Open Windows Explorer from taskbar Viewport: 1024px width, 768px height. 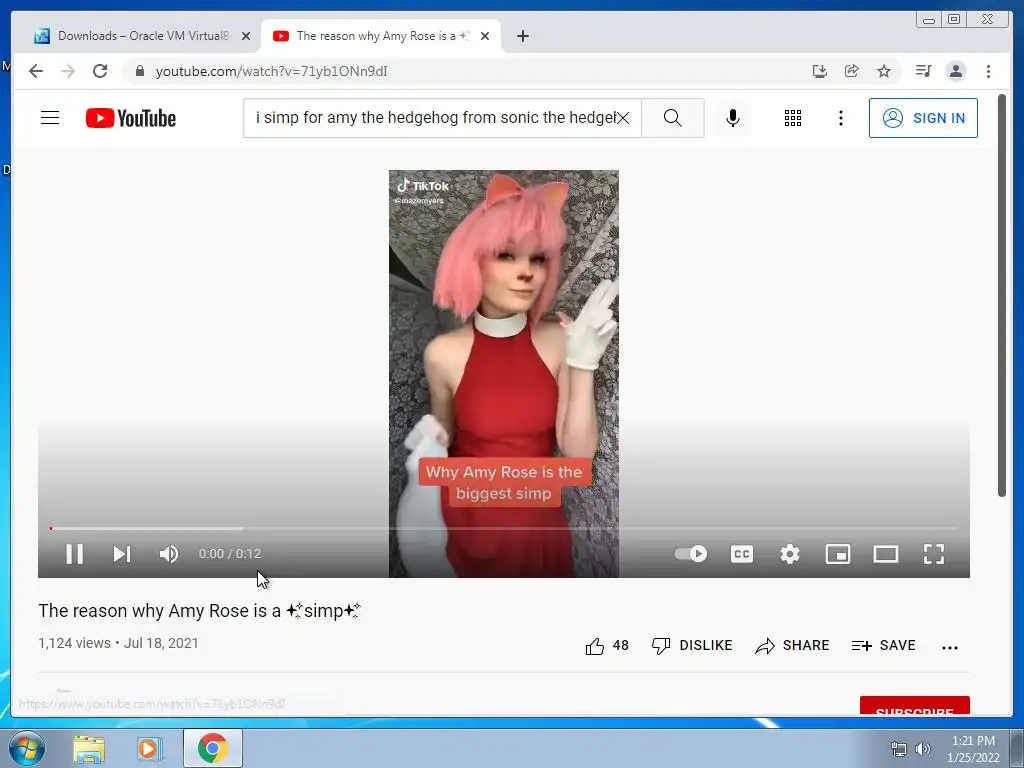coord(89,748)
